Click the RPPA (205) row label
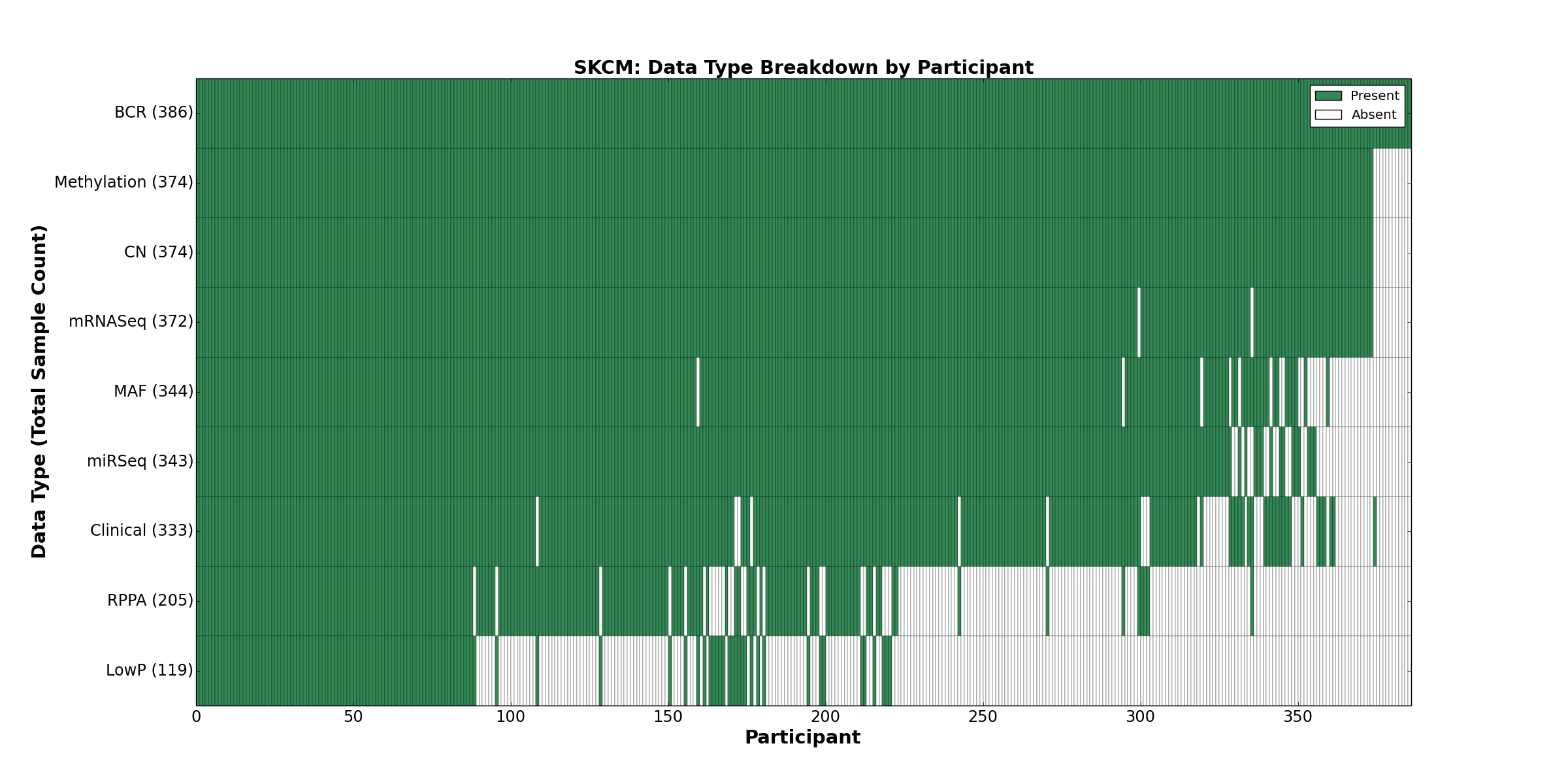Image resolution: width=1568 pixels, height=784 pixels. pyautogui.click(x=150, y=600)
